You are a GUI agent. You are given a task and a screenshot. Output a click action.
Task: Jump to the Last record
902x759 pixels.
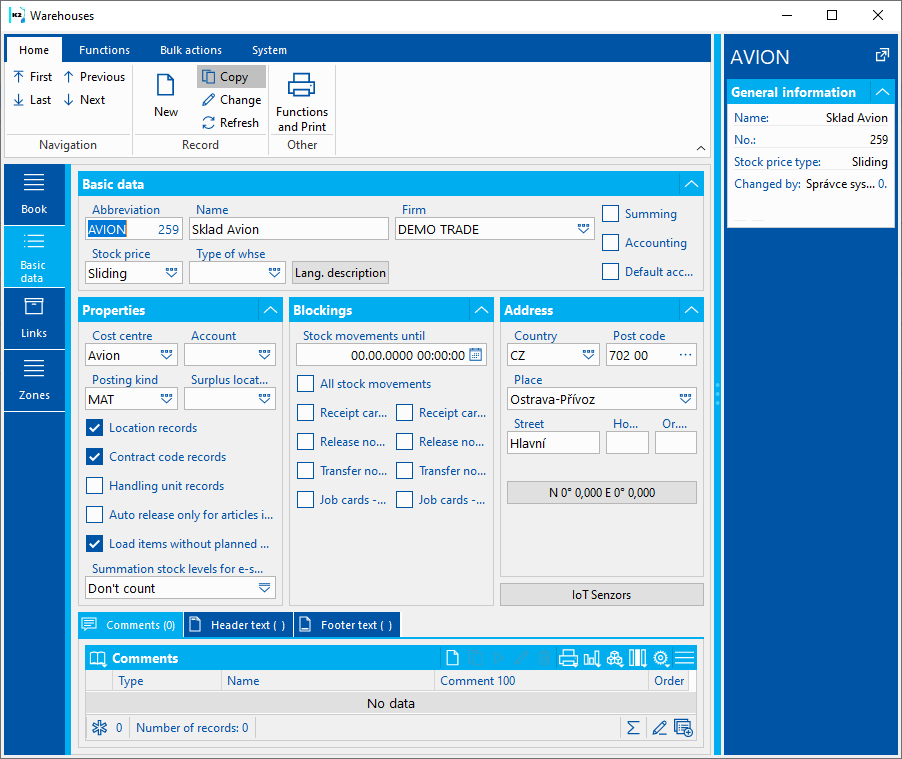point(33,100)
